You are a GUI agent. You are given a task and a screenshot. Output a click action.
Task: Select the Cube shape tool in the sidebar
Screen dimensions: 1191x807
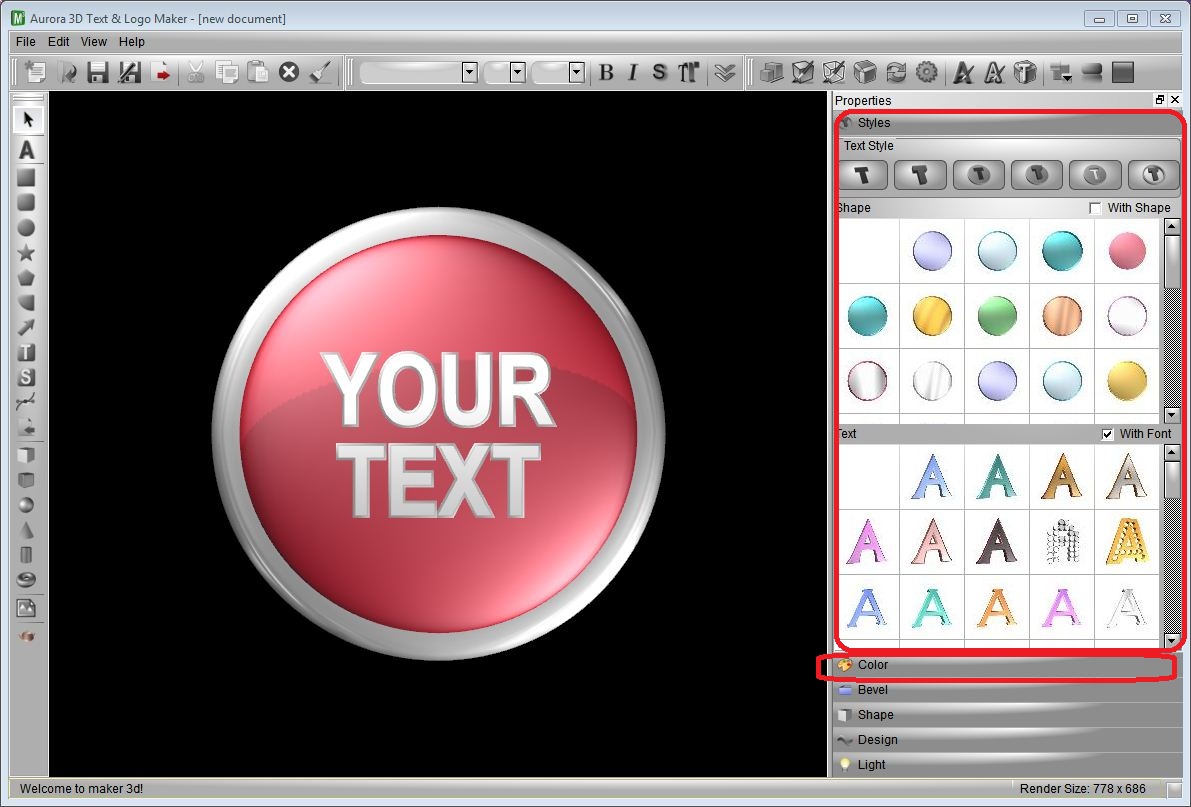(x=27, y=479)
